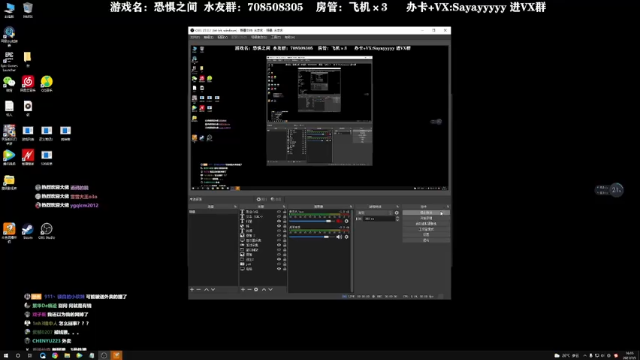The width and height of the screenshot is (640, 360).
Task: Click the Filters button above the Sources dock
Action: [276, 199]
